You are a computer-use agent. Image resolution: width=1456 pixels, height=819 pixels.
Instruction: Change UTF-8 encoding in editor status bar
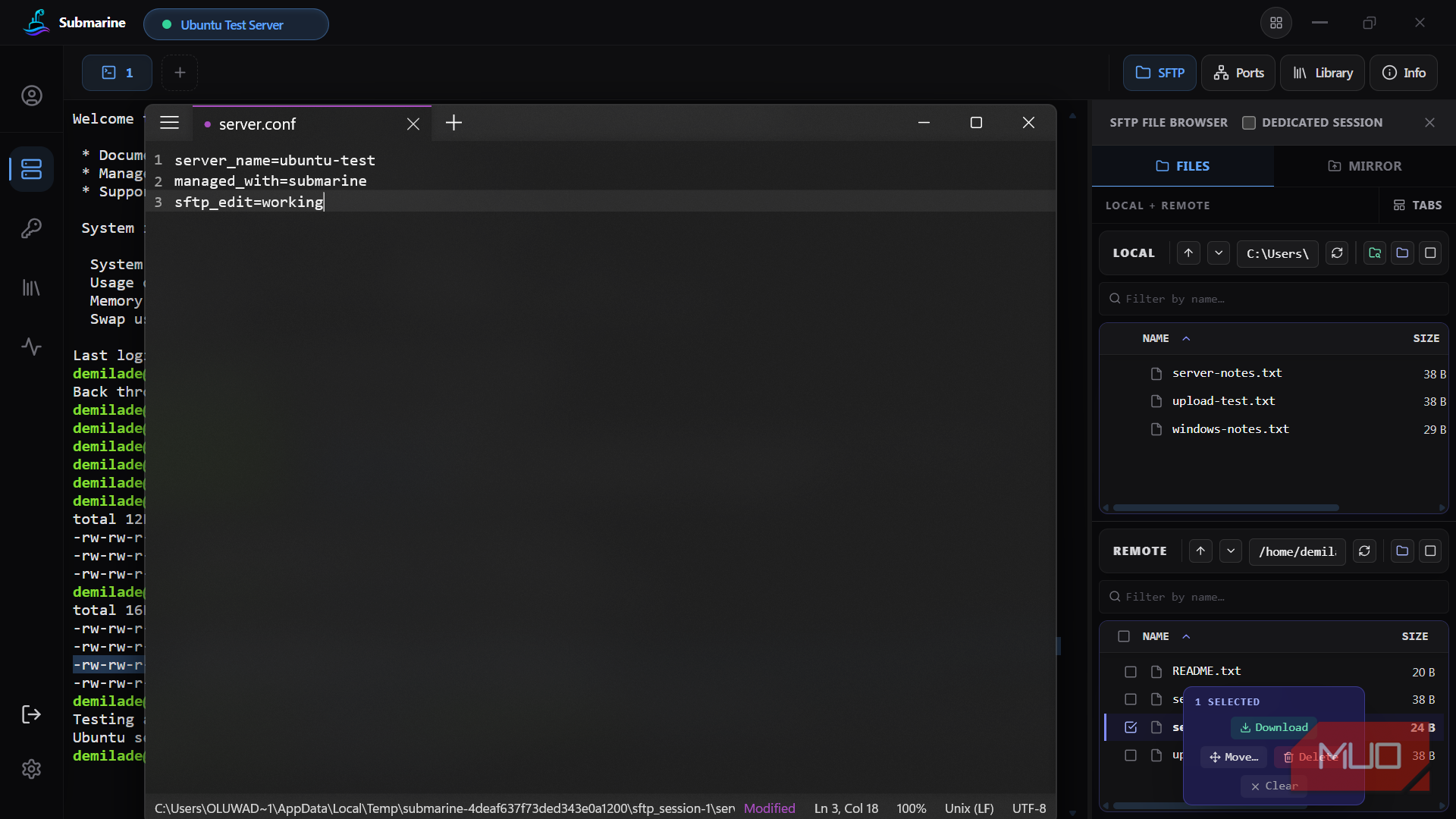click(x=1029, y=808)
